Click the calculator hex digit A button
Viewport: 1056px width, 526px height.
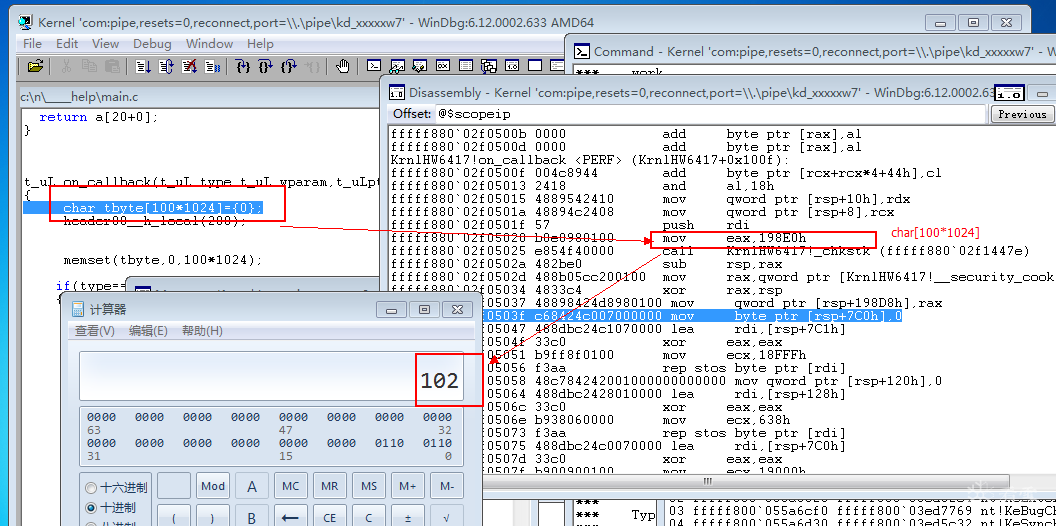coord(252,486)
